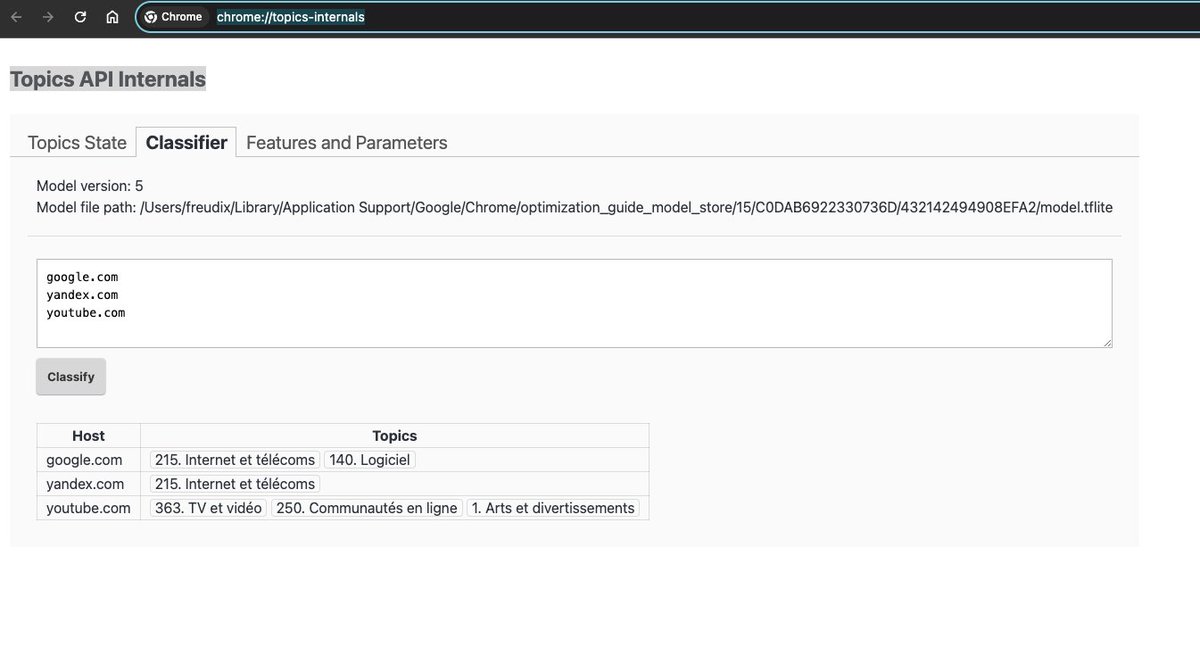Viewport: 1200px width, 647px height.
Task: Go back with the browser back arrow
Action: point(17,17)
